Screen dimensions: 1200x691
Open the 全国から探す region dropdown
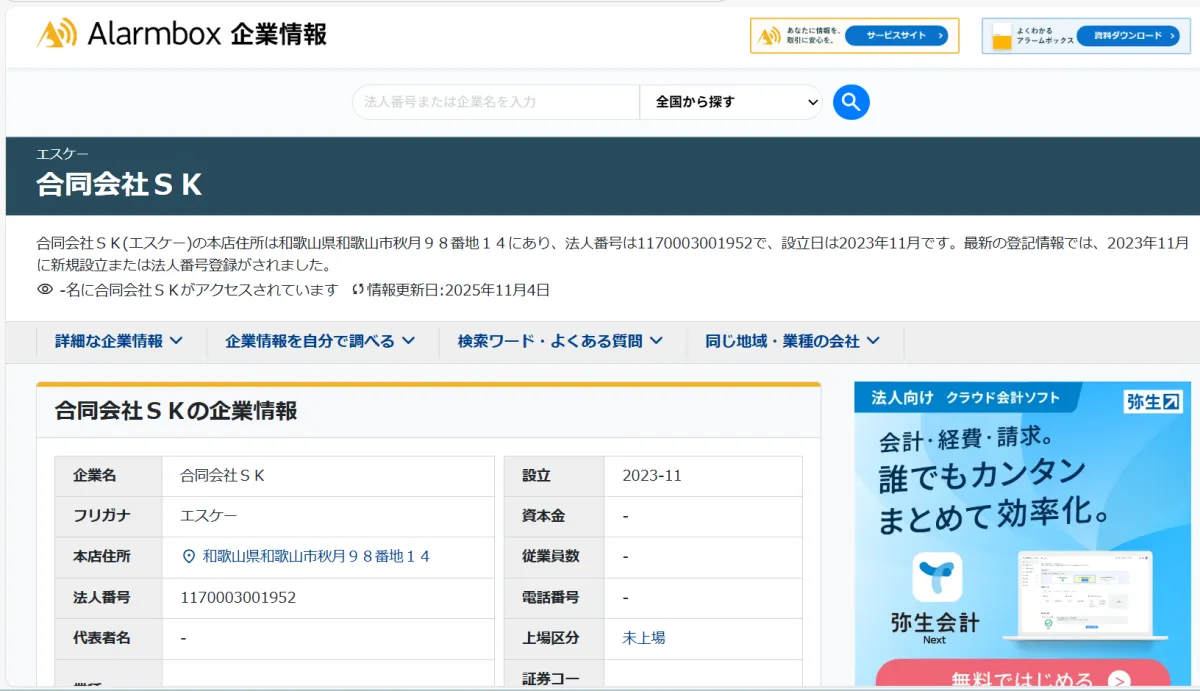point(730,102)
